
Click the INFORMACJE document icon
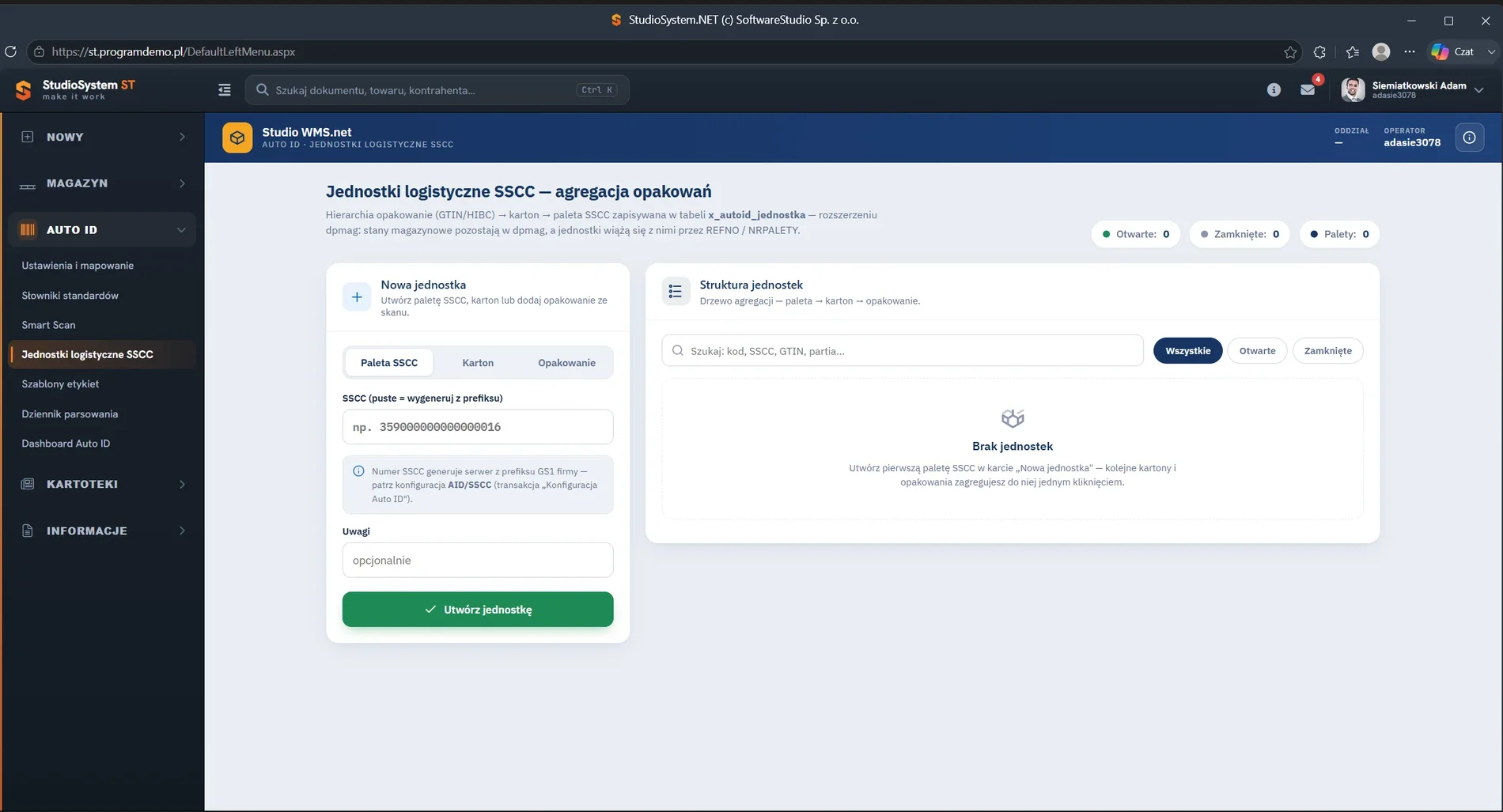28,531
